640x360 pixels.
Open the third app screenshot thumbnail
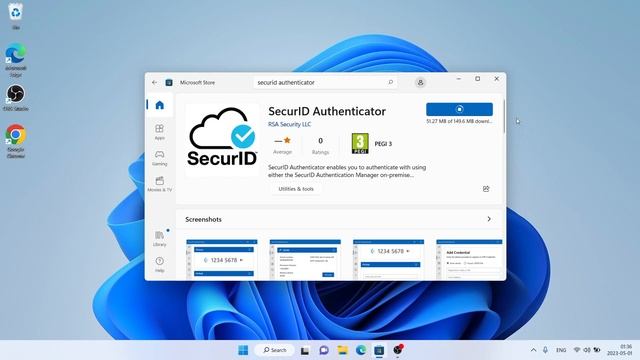click(x=388, y=259)
